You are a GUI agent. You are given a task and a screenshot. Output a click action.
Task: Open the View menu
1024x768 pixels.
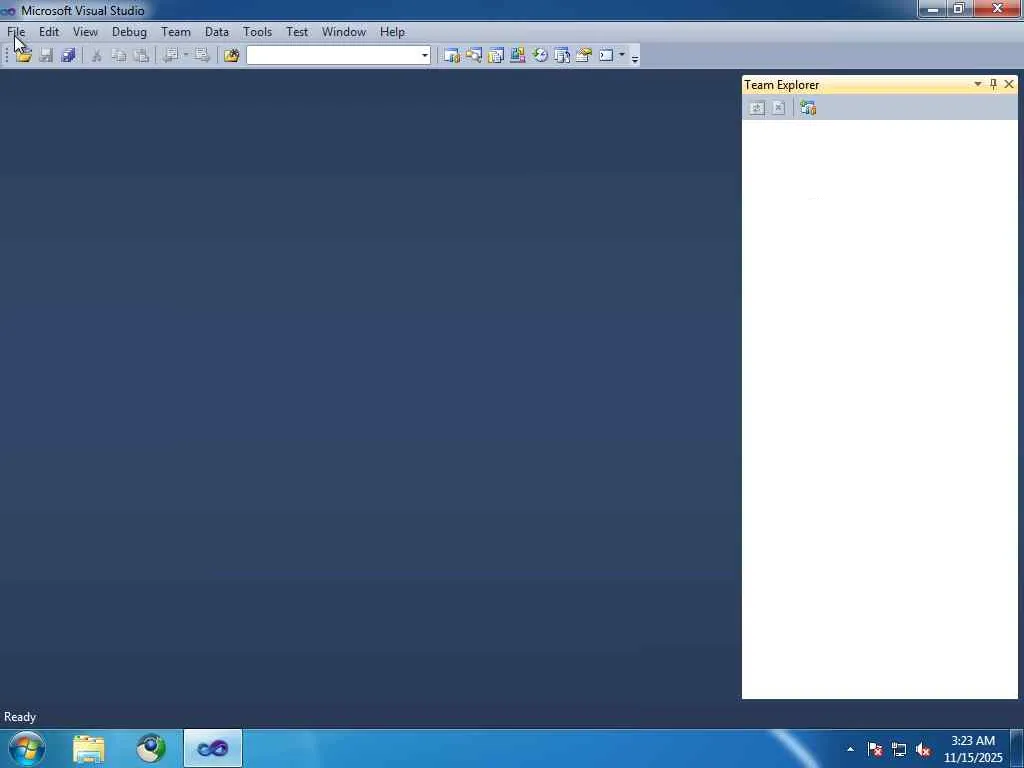point(85,32)
